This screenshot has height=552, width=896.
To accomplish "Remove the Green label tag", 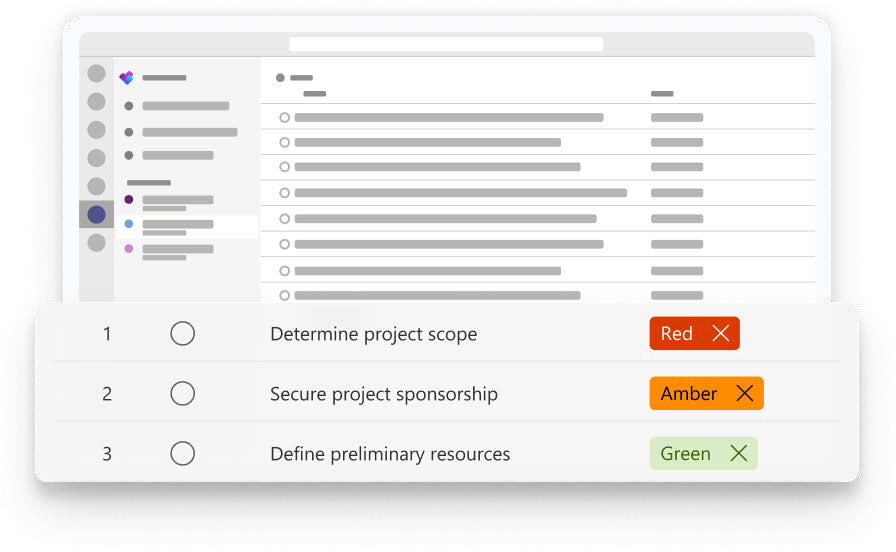I will (x=739, y=454).
